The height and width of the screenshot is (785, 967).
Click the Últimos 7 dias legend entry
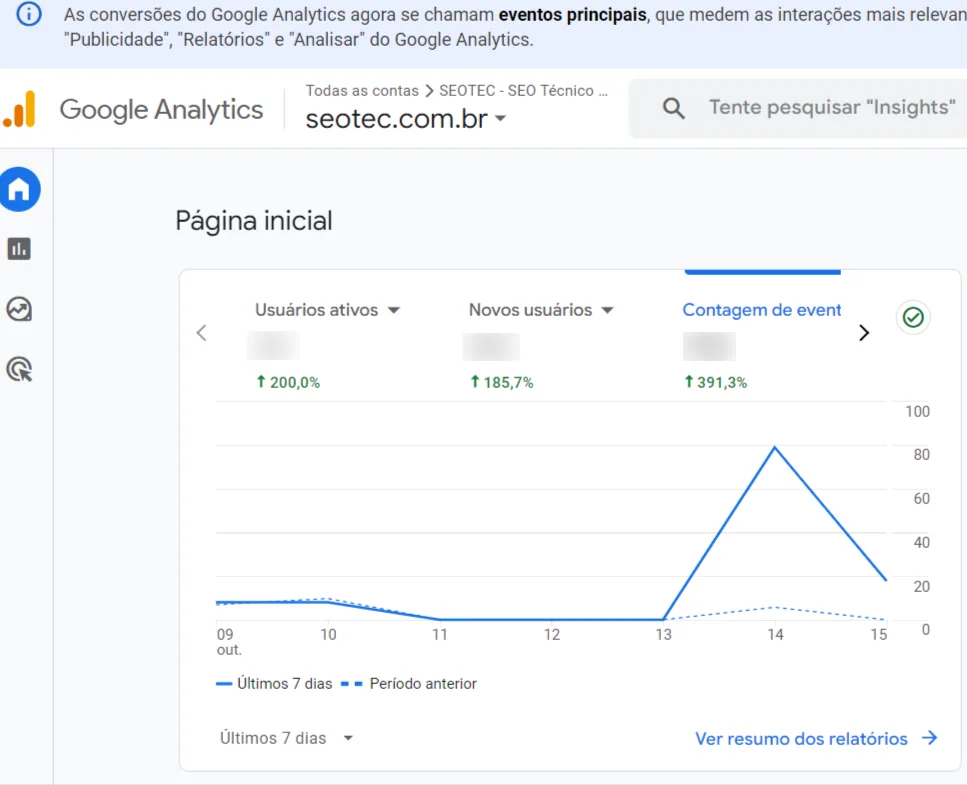274,683
